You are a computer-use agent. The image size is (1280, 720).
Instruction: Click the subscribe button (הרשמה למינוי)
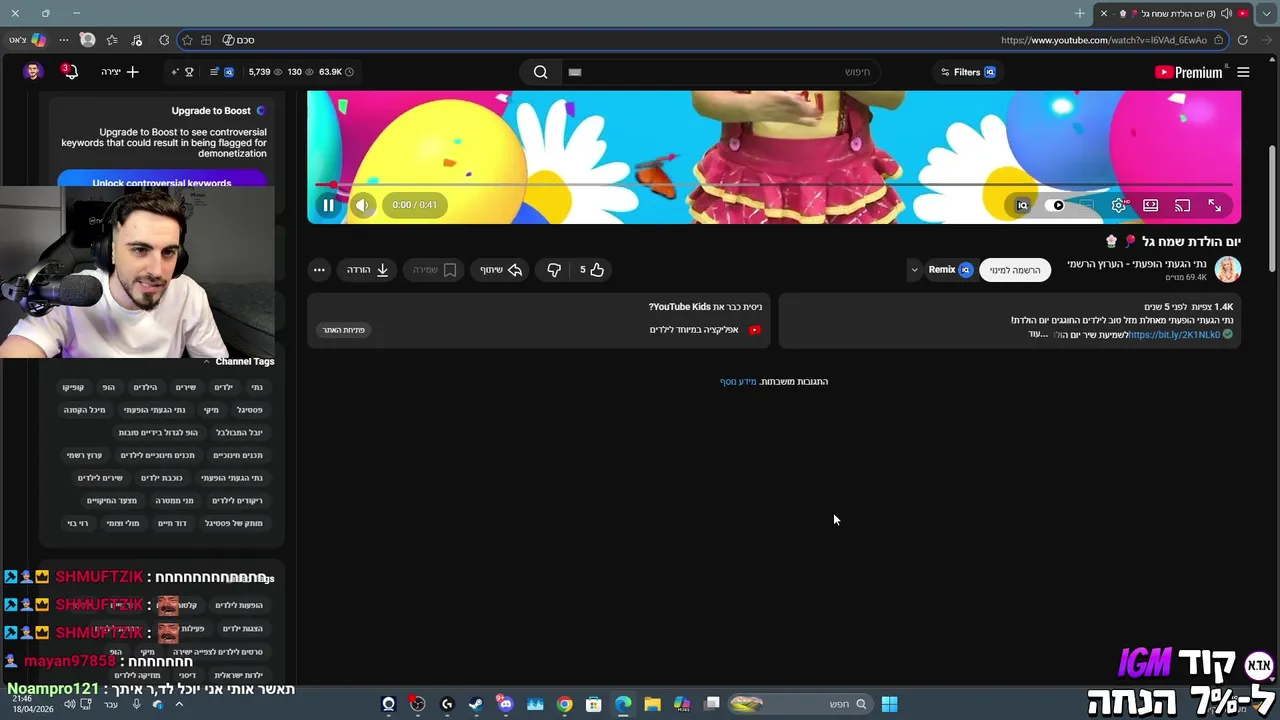pos(1015,270)
